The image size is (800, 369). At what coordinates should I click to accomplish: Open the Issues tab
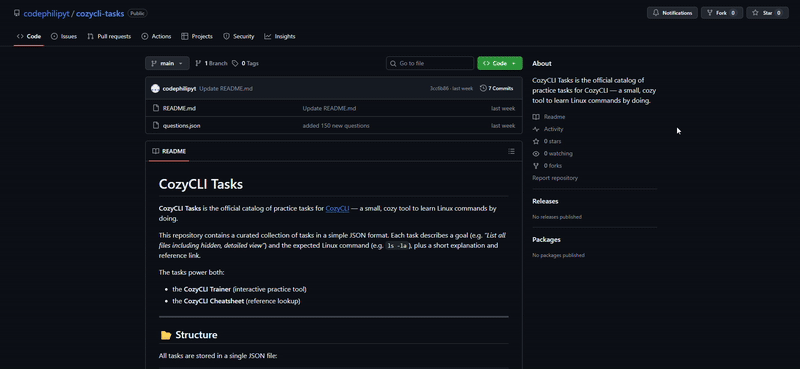[x=64, y=36]
